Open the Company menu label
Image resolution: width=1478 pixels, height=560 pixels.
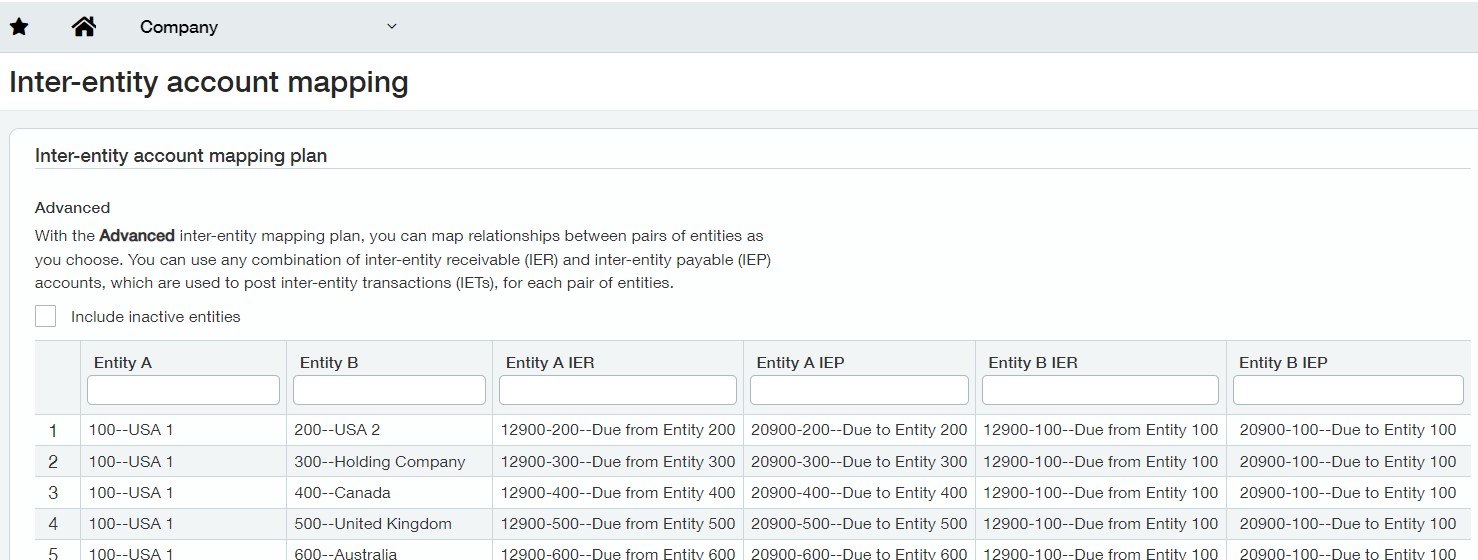(178, 28)
